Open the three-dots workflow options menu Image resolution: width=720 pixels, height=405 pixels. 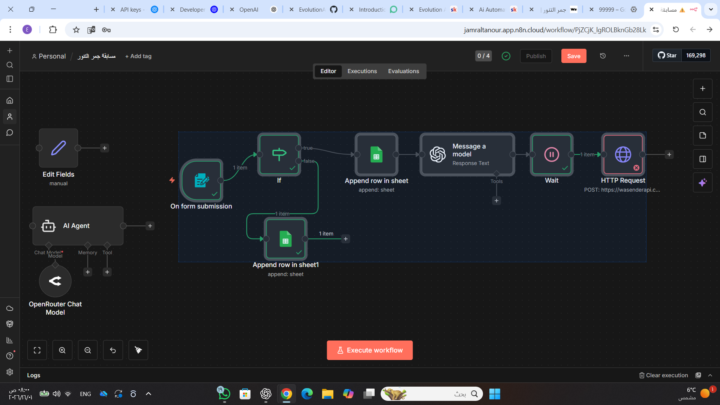tap(628, 56)
